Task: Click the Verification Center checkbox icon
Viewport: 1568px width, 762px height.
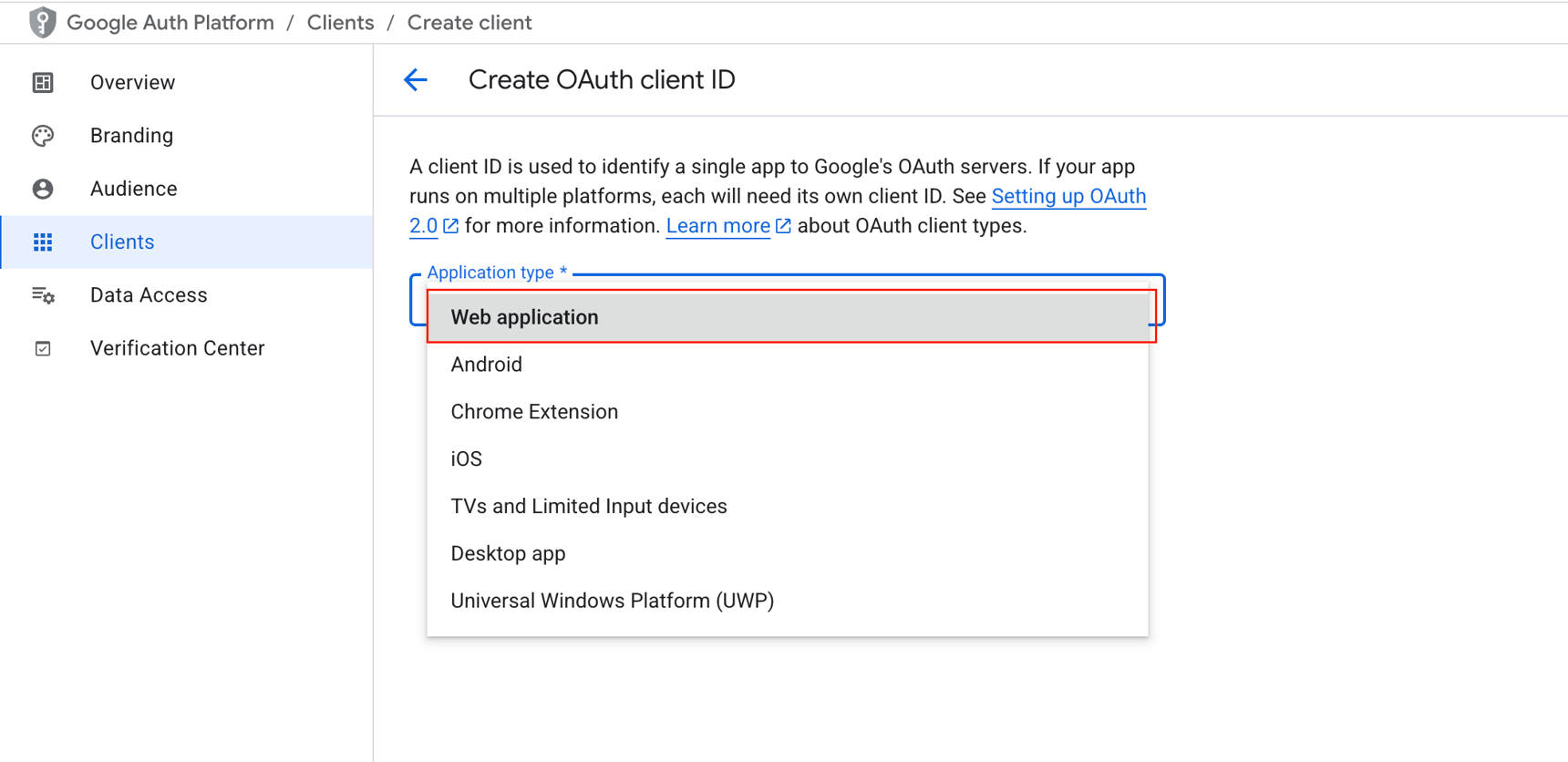Action: pos(43,349)
